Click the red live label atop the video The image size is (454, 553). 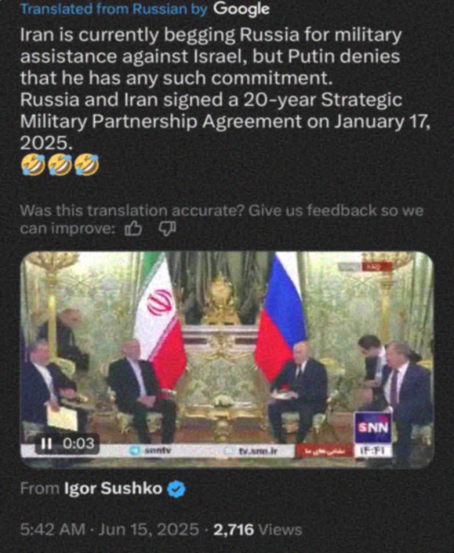coord(377,267)
